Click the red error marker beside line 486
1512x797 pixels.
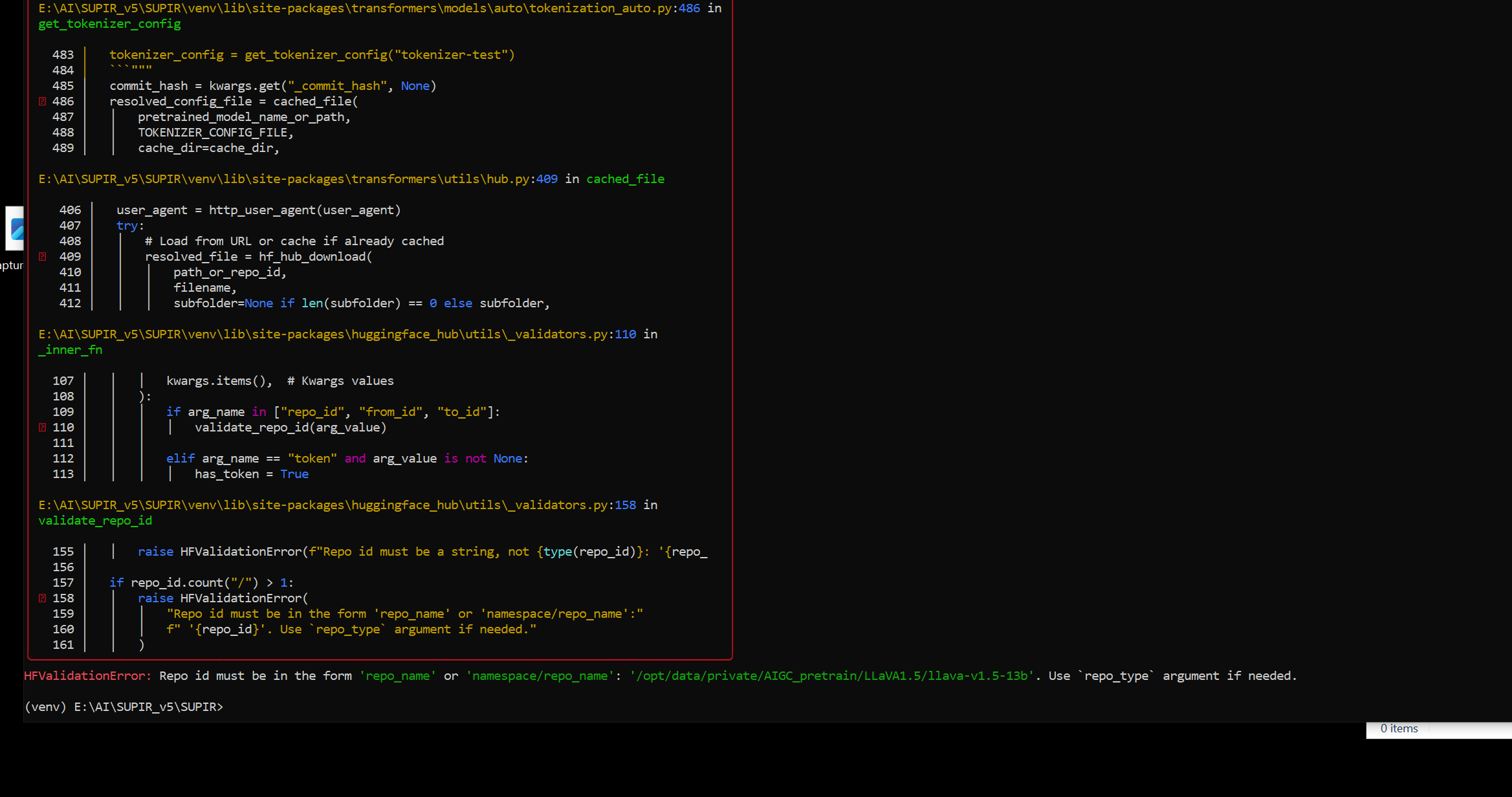42,101
